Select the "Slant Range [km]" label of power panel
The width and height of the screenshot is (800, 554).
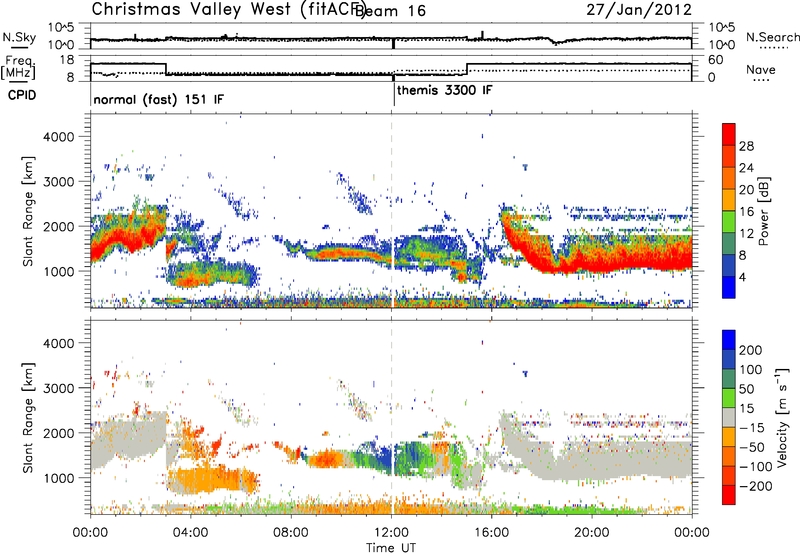28,211
